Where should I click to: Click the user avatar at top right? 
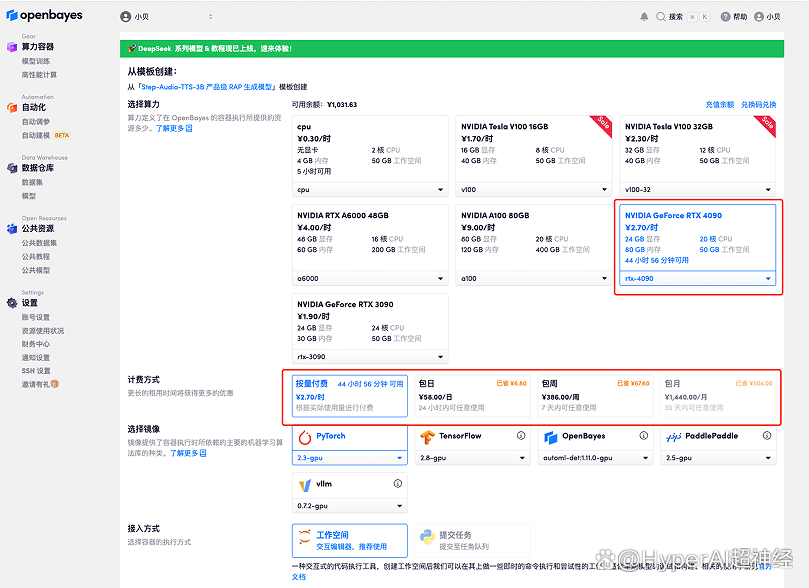(x=758, y=17)
